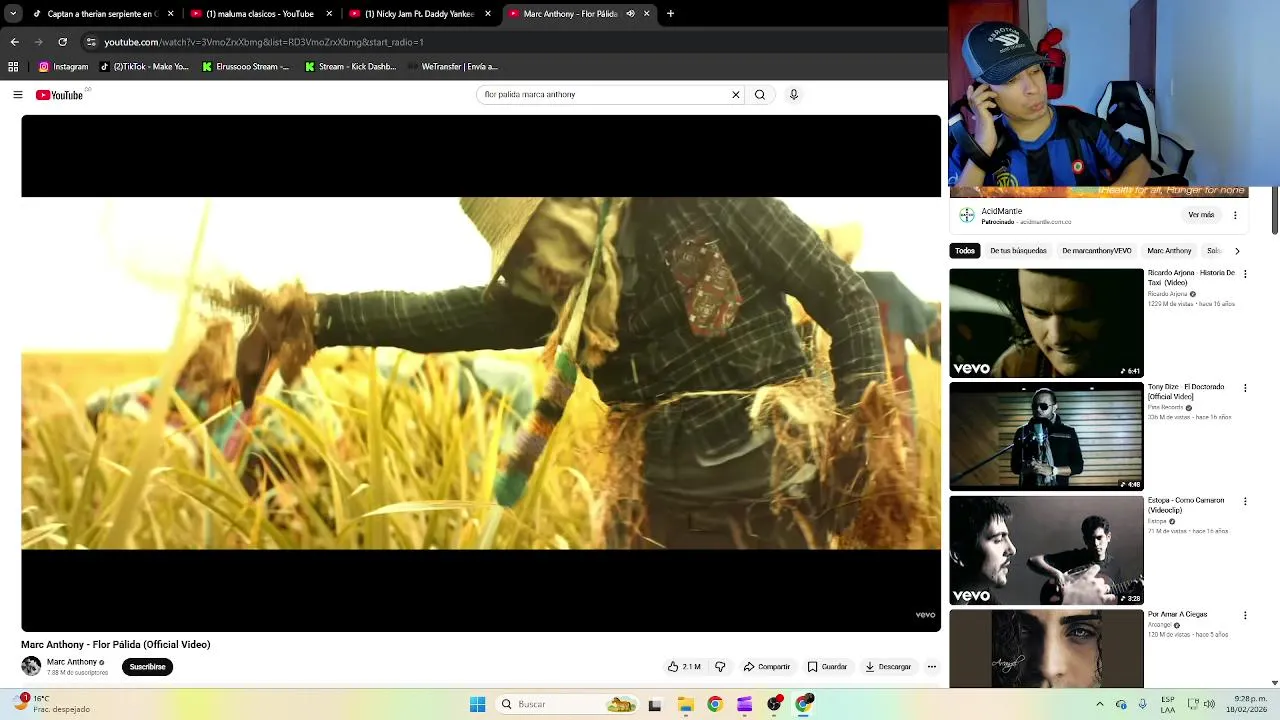This screenshot has width=1280, height=720.
Task: Open the Stream - Kick Dashb... bookmark
Action: (x=350, y=67)
